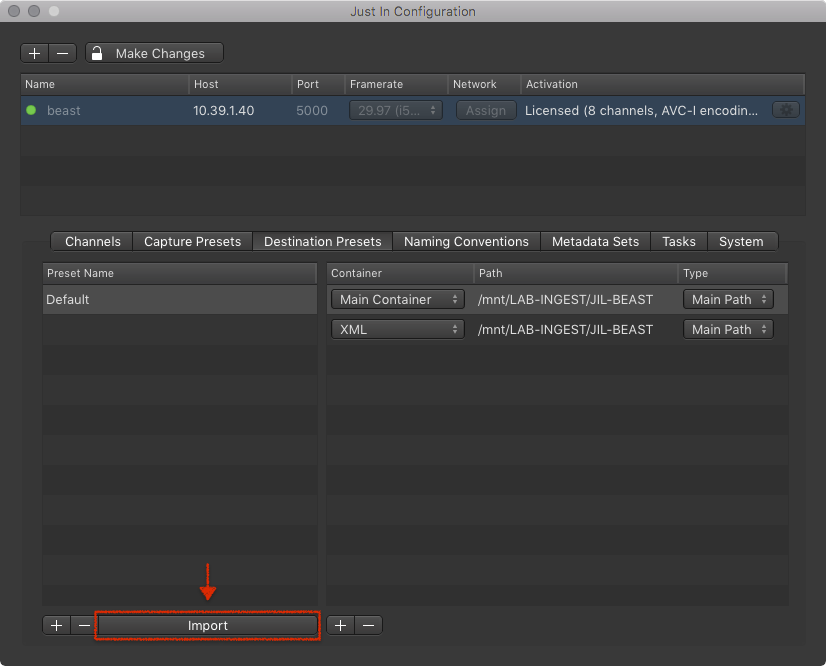Click the Framerate column header
The image size is (826, 666).
[x=396, y=84]
